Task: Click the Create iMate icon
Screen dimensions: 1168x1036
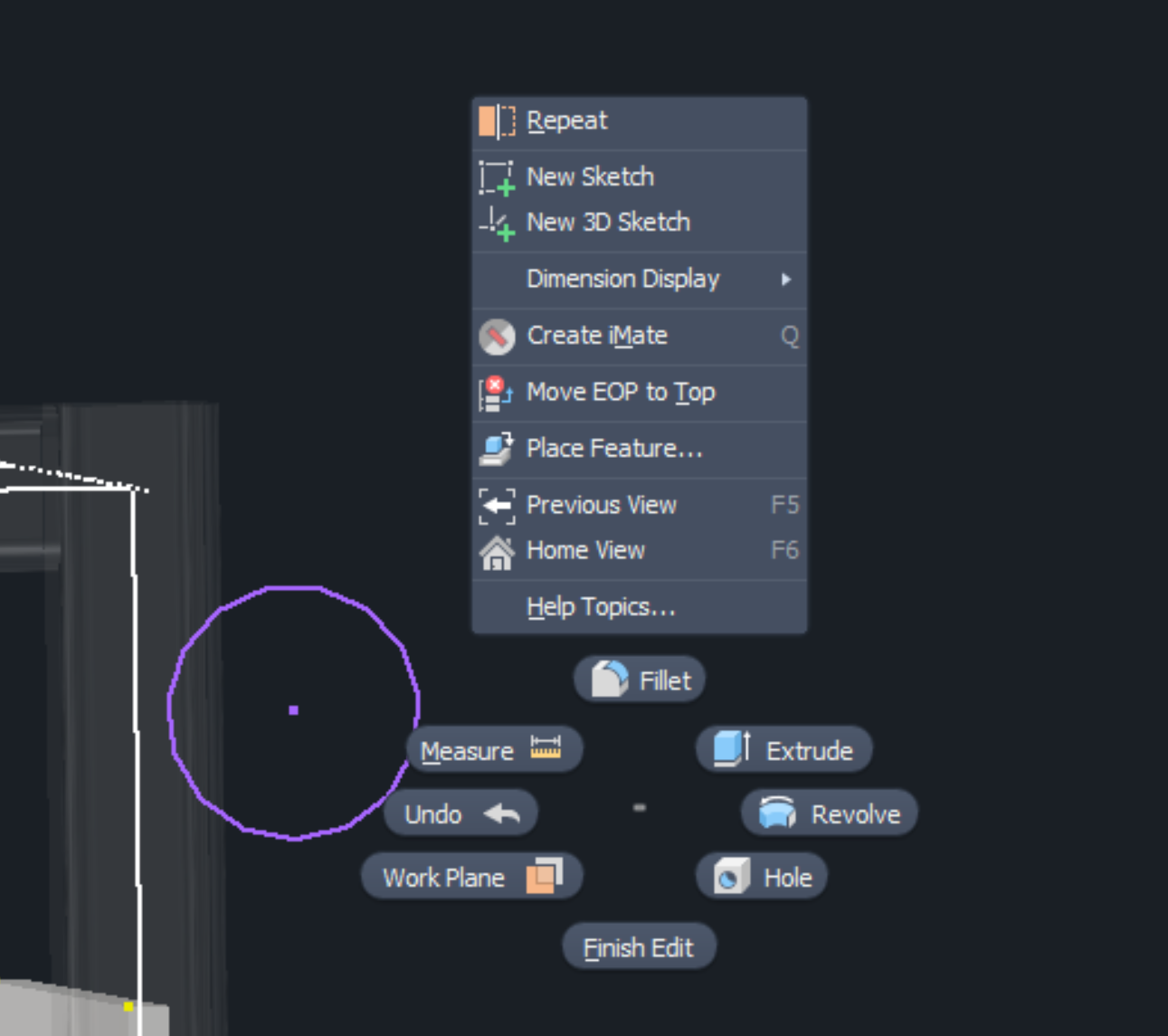Action: (497, 336)
